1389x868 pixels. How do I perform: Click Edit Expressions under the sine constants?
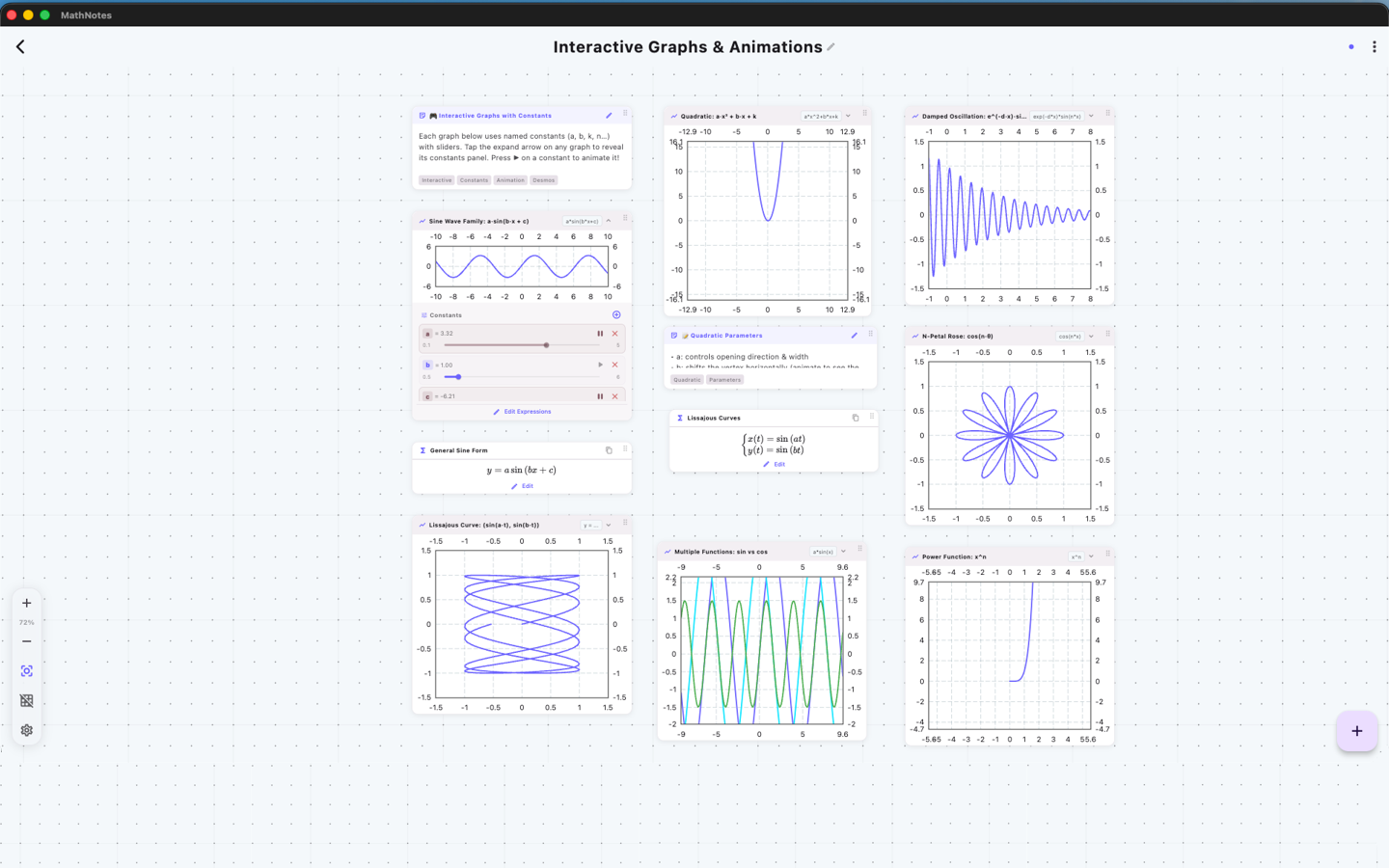point(522,412)
